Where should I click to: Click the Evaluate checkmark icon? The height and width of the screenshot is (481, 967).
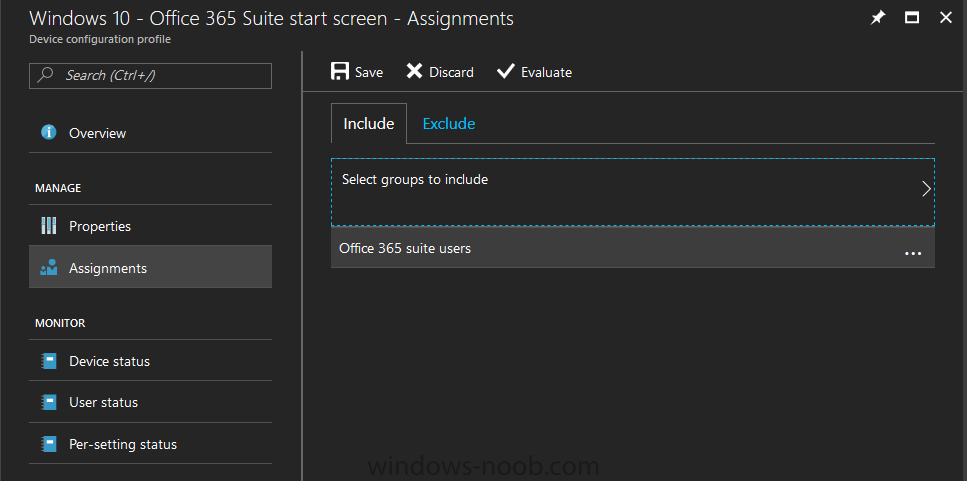(506, 72)
